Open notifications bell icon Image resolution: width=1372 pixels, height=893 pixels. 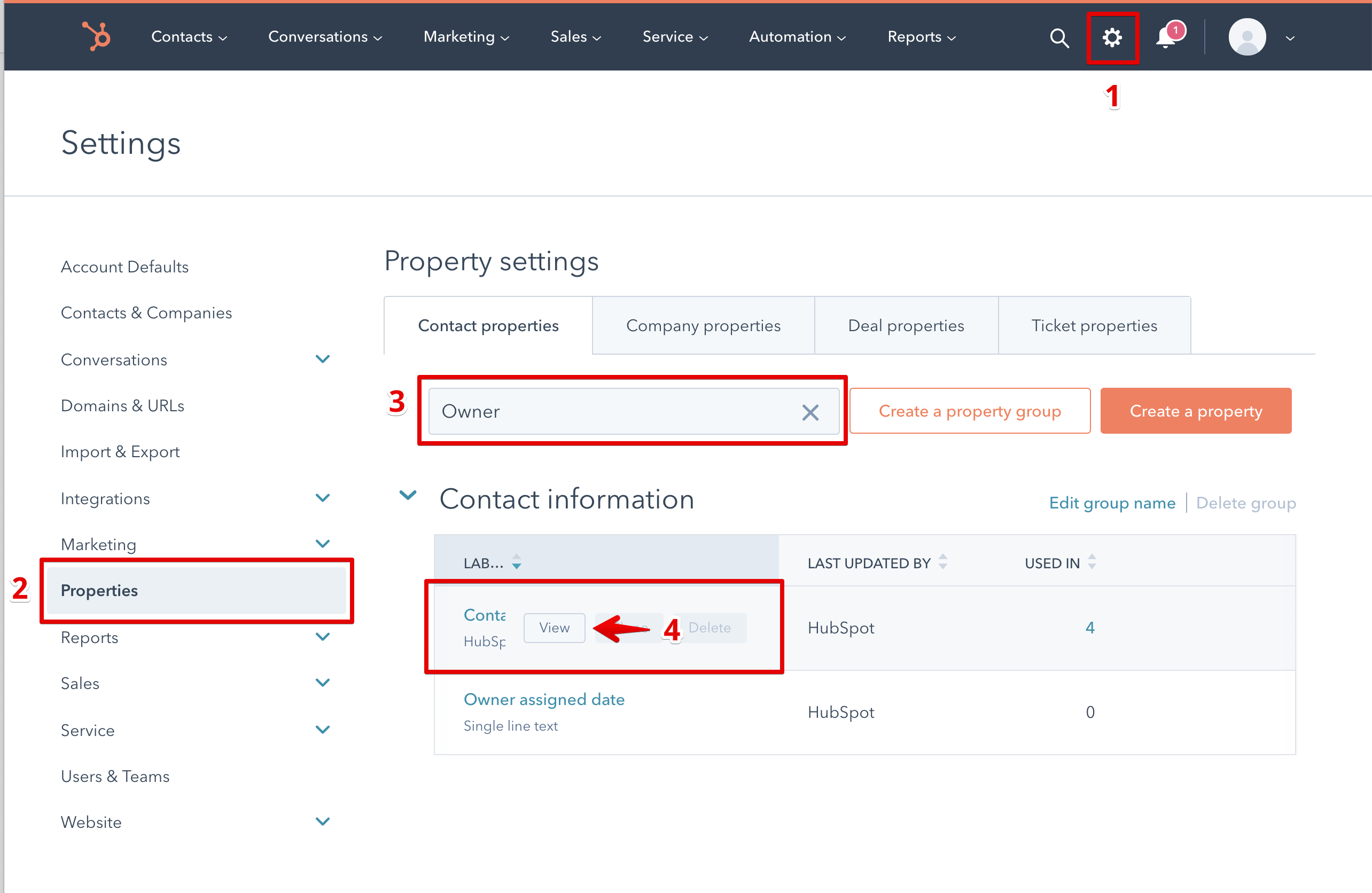click(1166, 38)
